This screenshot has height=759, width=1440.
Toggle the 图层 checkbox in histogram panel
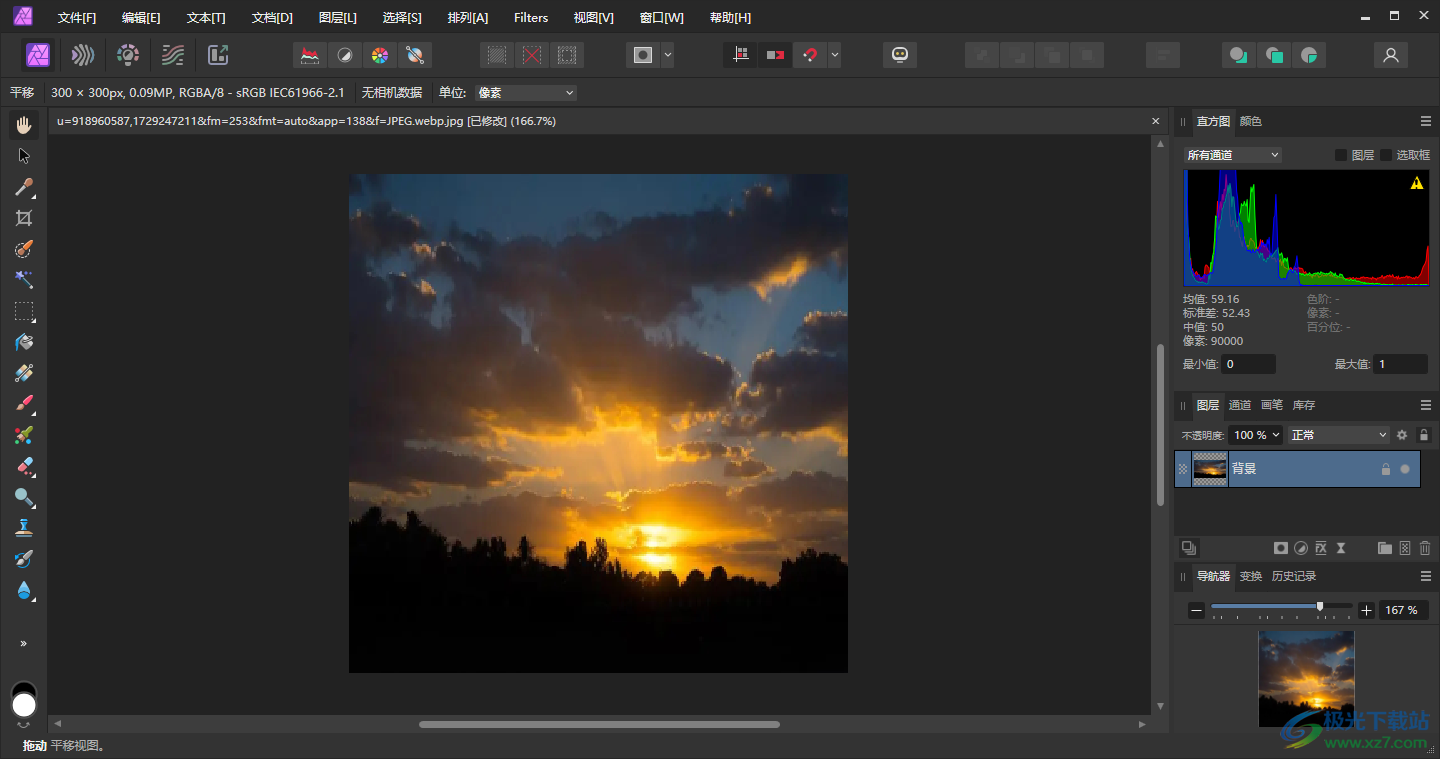coord(1341,155)
